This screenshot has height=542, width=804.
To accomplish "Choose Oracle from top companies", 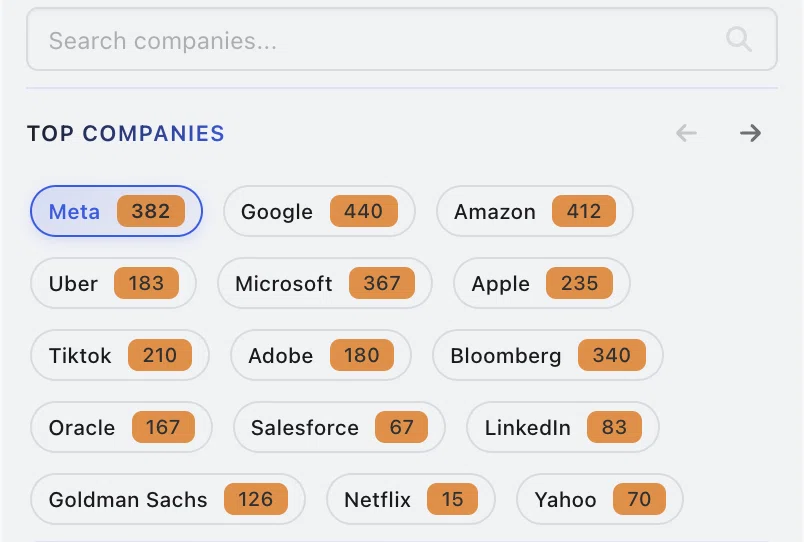I will tap(121, 427).
